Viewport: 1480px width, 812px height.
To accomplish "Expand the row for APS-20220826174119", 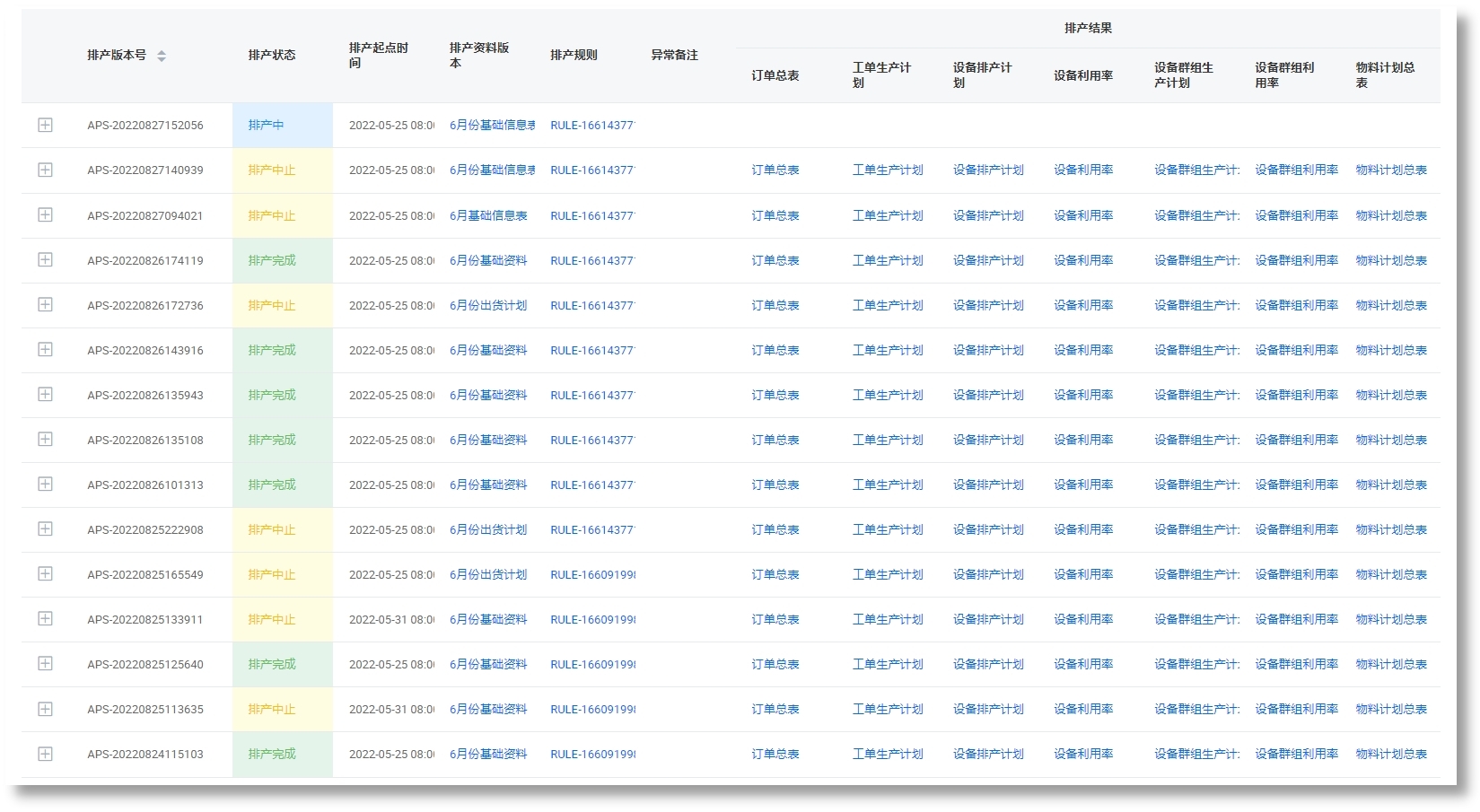I will tap(45, 259).
